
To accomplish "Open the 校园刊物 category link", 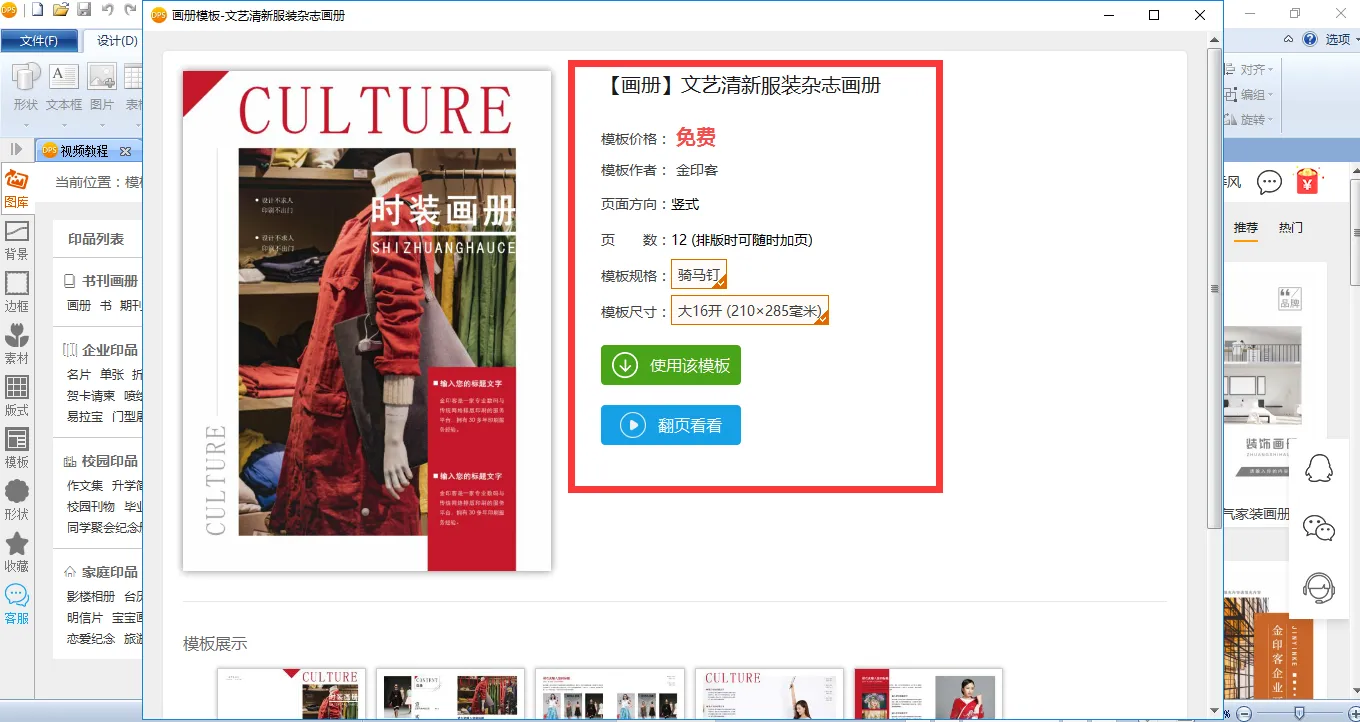I will (91, 506).
